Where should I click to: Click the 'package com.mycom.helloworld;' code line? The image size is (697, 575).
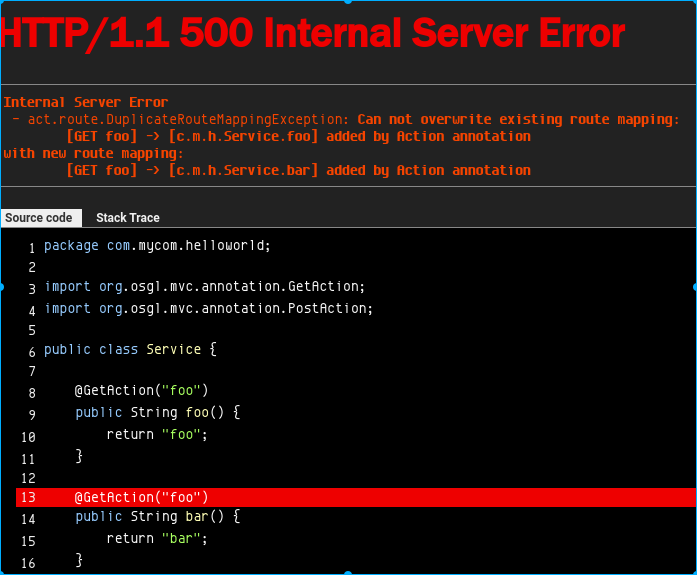(x=157, y=246)
